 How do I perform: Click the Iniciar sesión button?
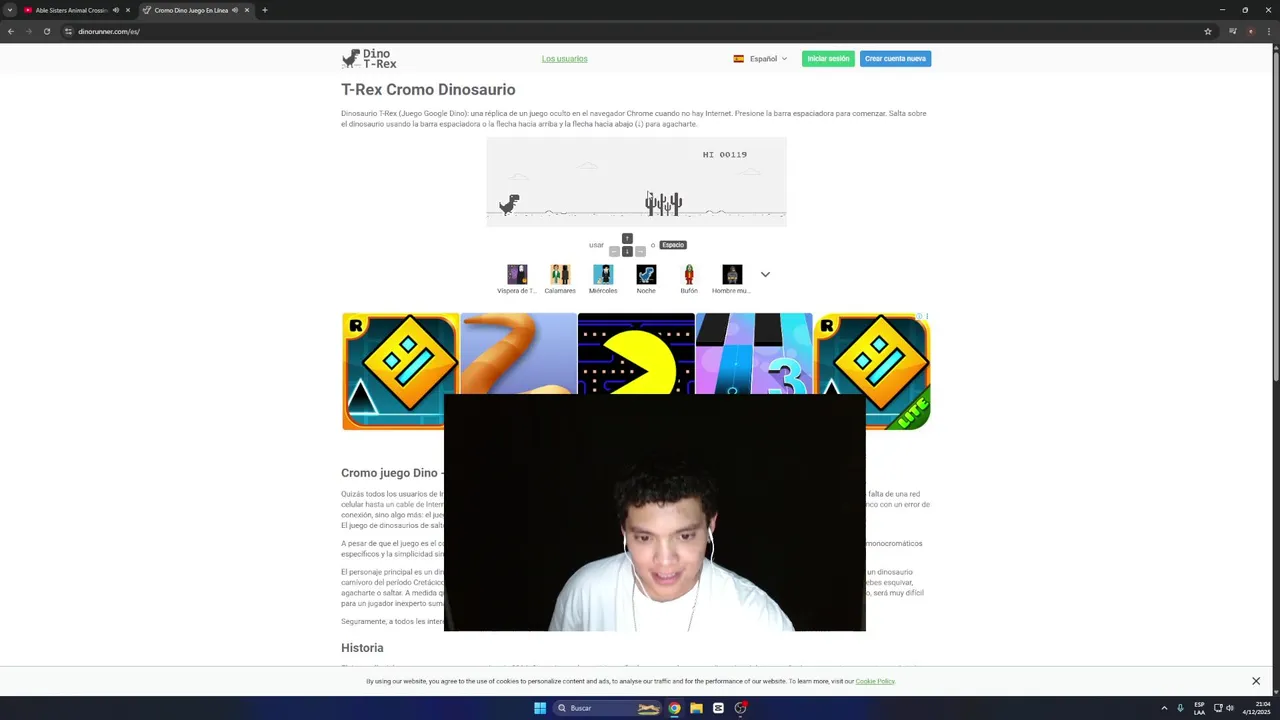(x=828, y=59)
